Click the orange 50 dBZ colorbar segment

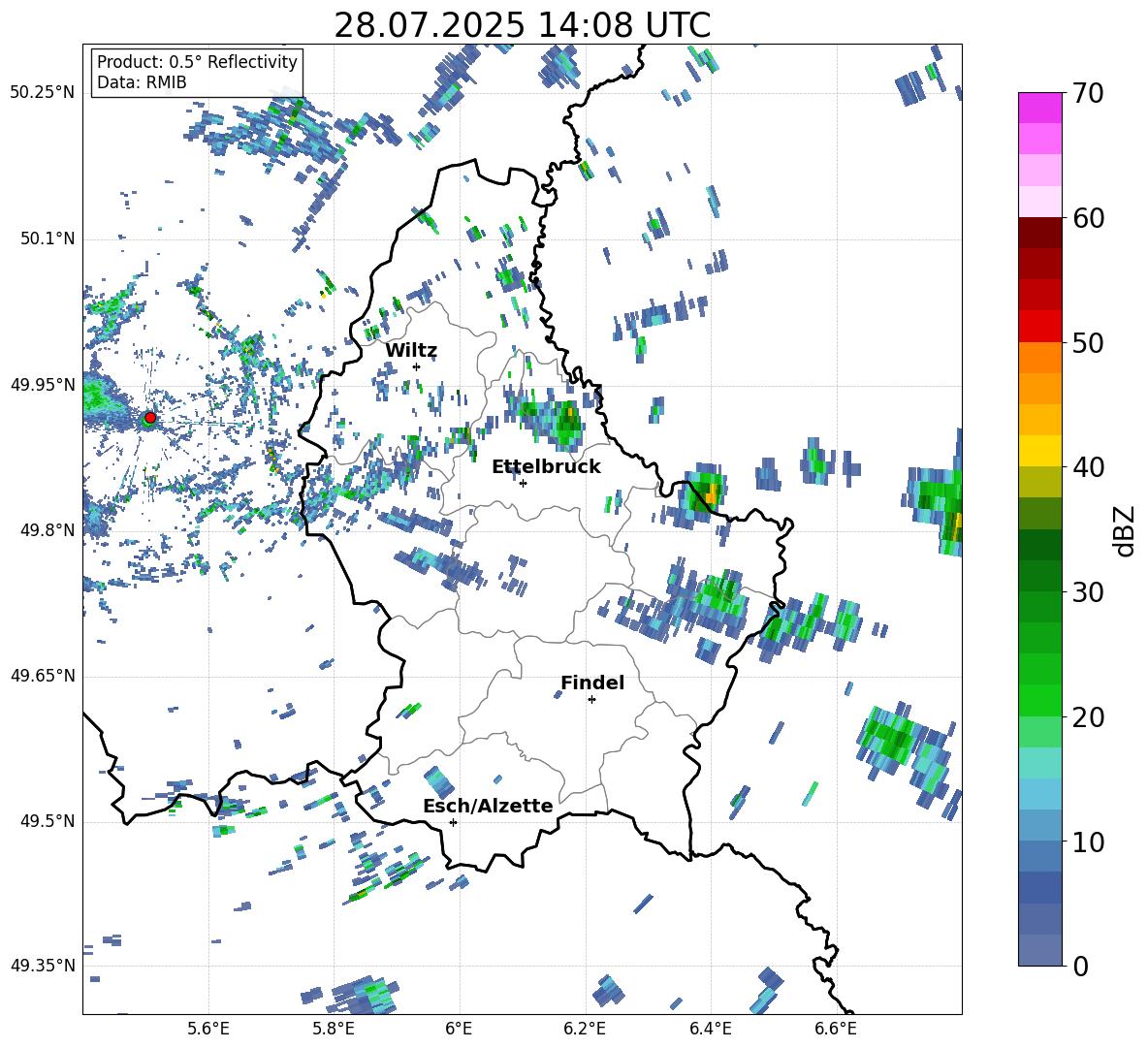point(1039,358)
